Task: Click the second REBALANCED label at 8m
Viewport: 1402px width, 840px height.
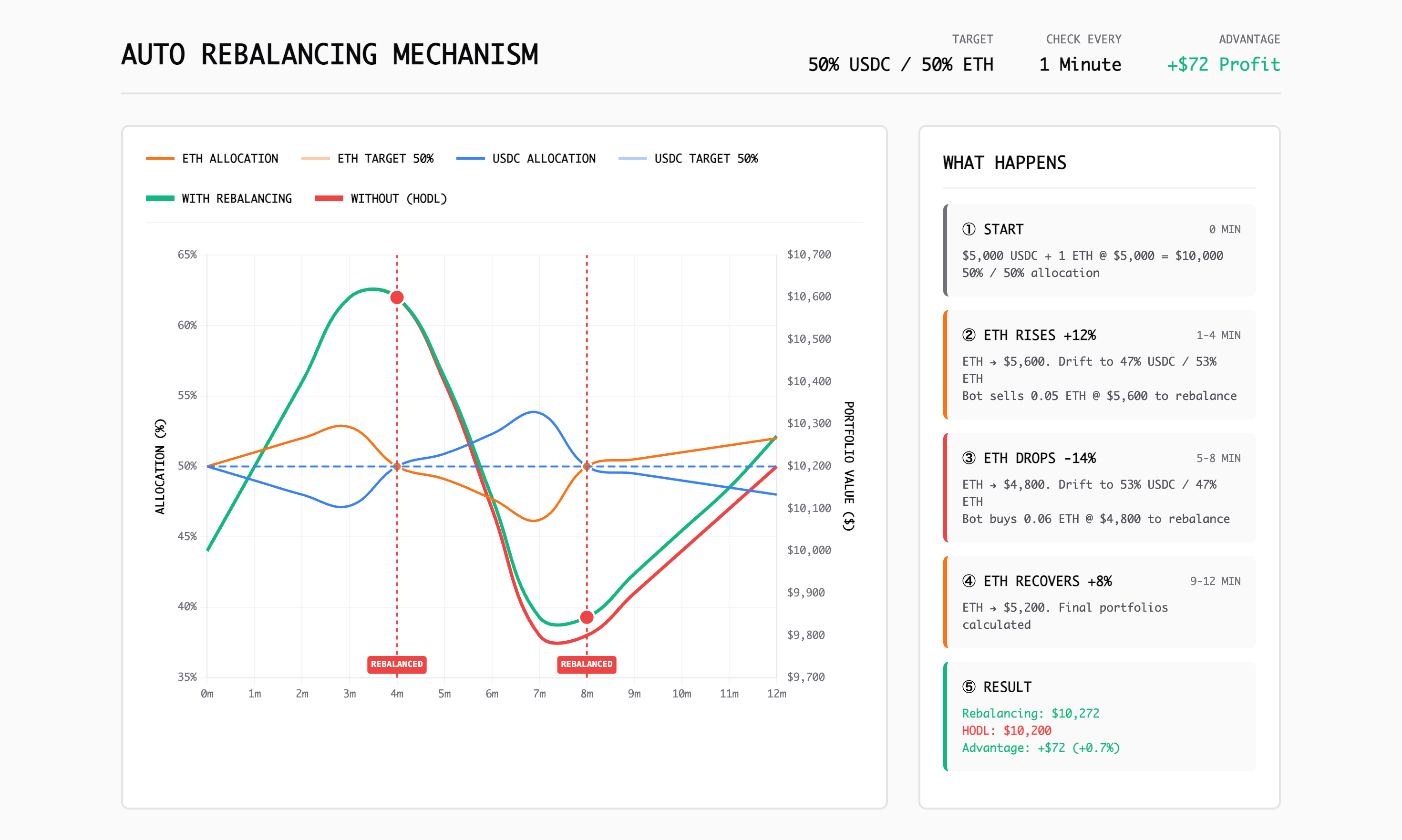Action: point(587,664)
